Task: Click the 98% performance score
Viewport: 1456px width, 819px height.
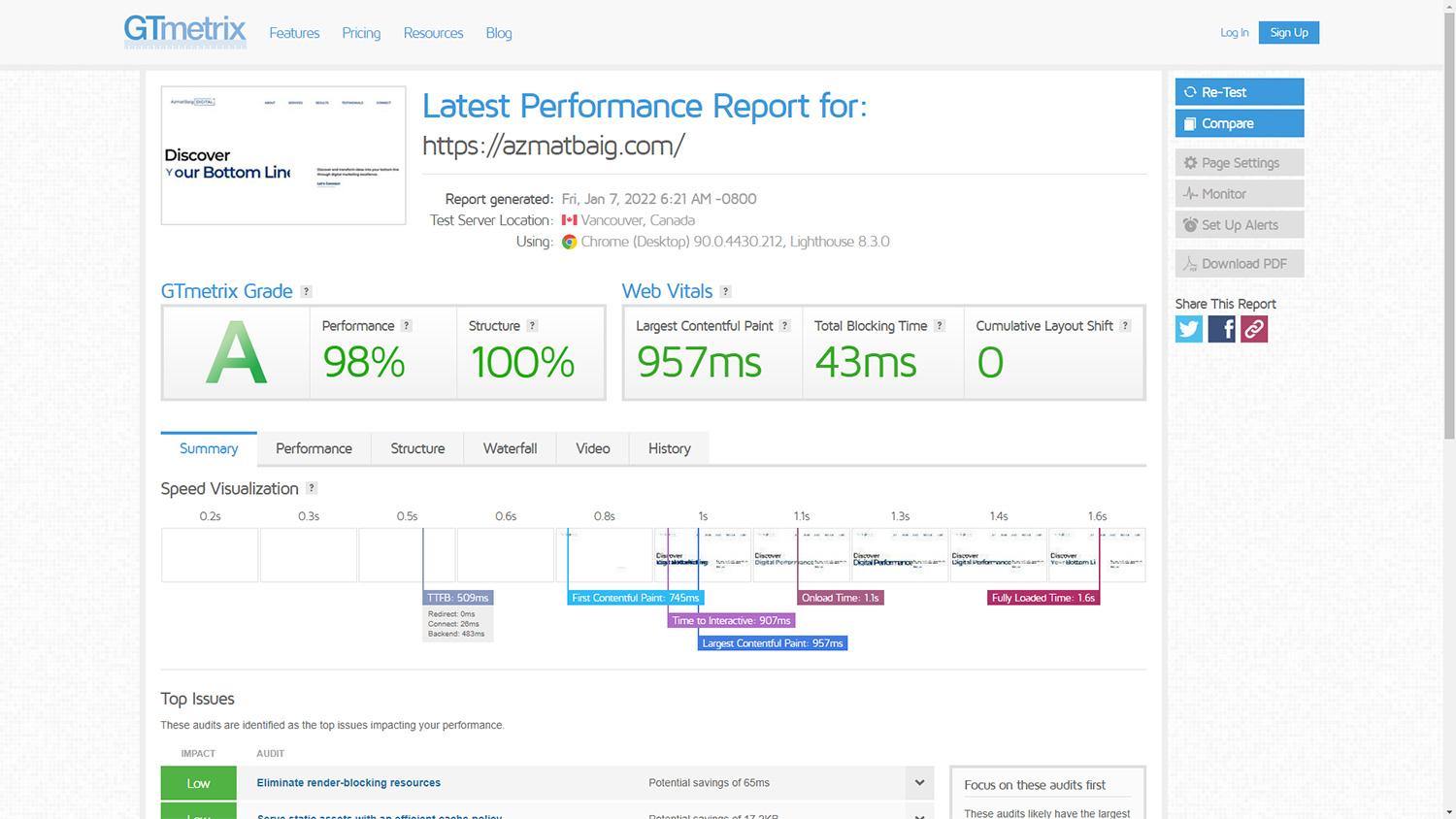Action: click(364, 362)
